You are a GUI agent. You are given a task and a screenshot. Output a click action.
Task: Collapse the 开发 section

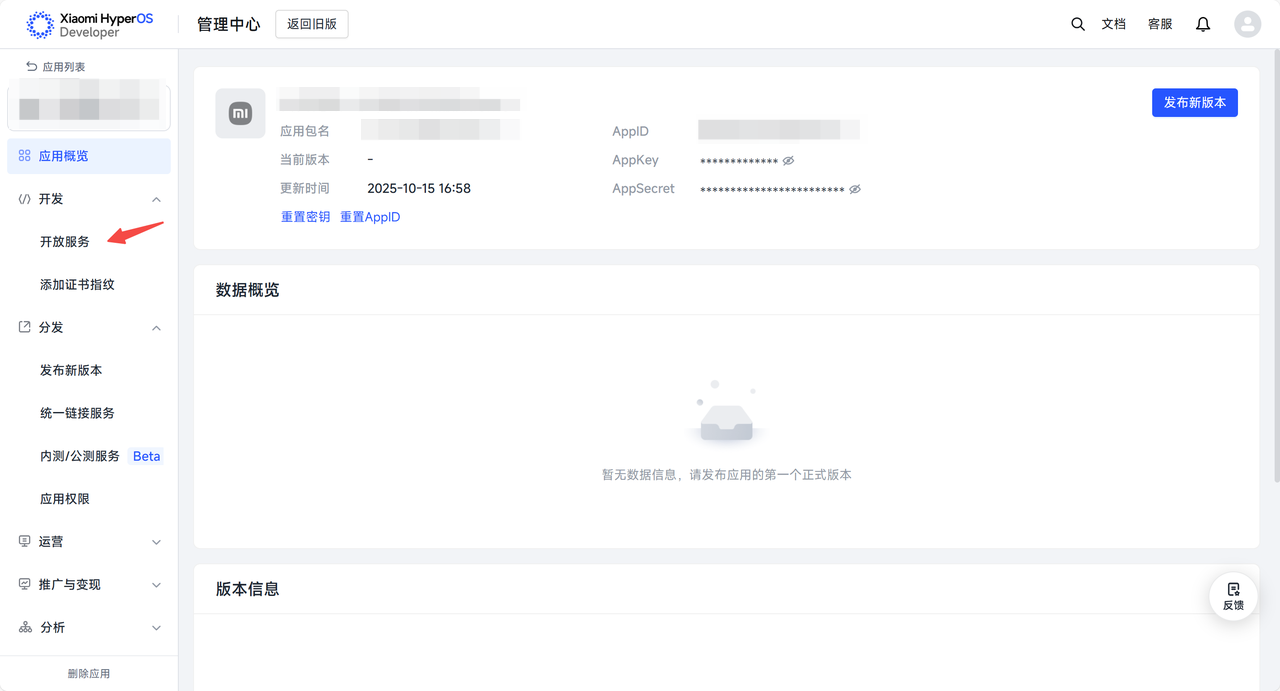tap(156, 200)
